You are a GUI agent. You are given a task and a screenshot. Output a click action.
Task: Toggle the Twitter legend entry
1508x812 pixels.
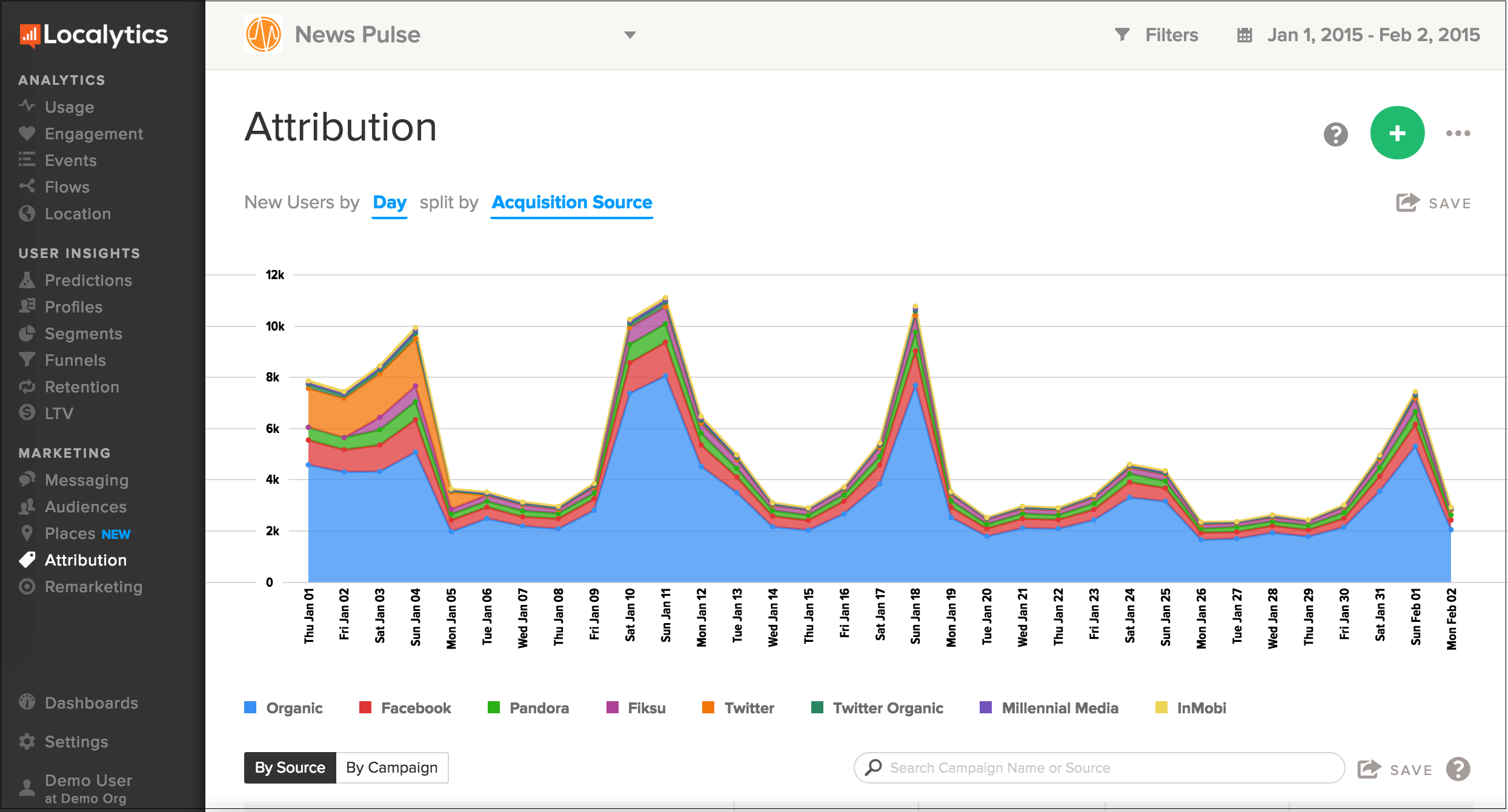737,707
